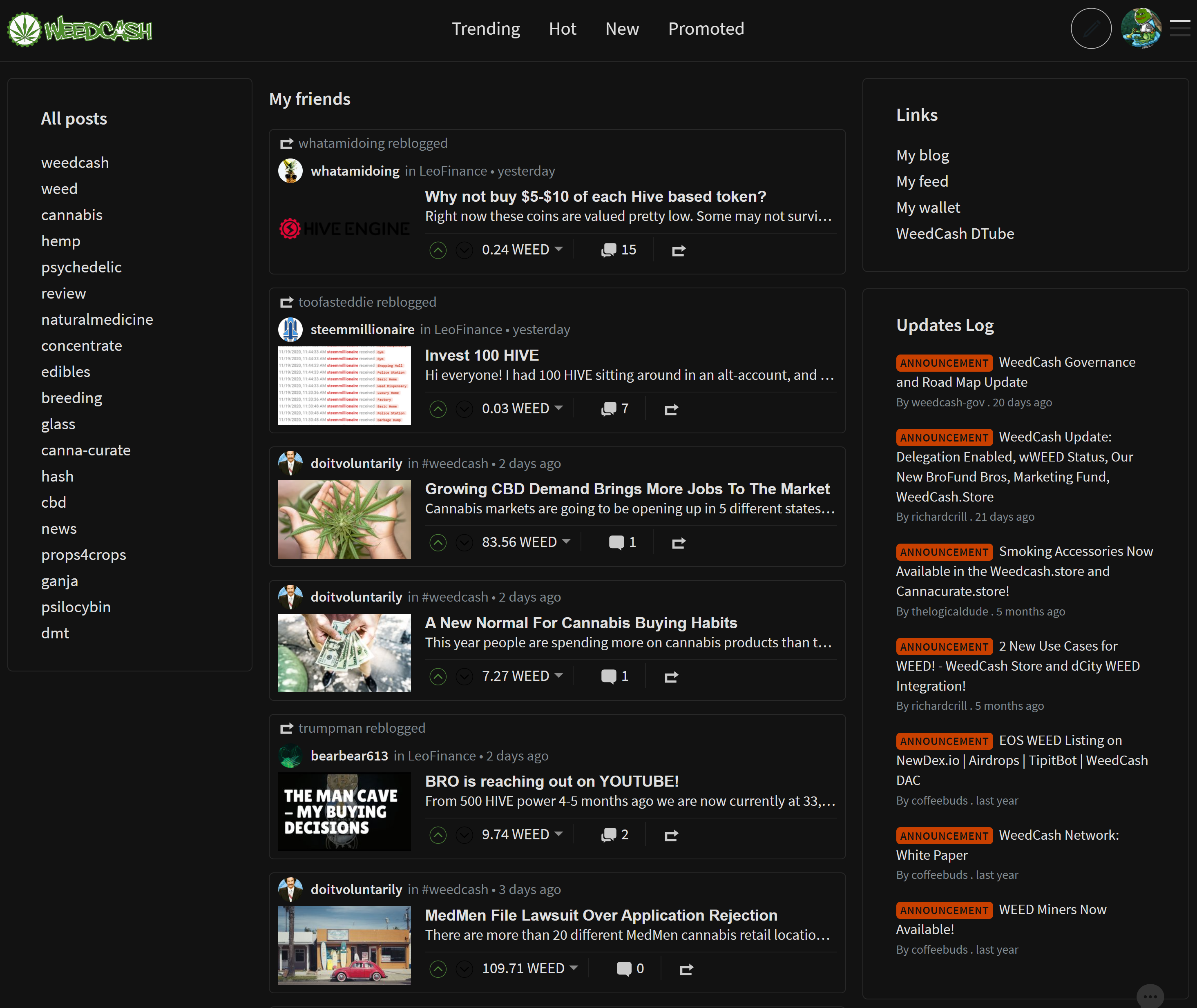This screenshot has height=1008, width=1197.
Task: Open comments on Invest 100 HIVE post
Action: click(x=614, y=408)
